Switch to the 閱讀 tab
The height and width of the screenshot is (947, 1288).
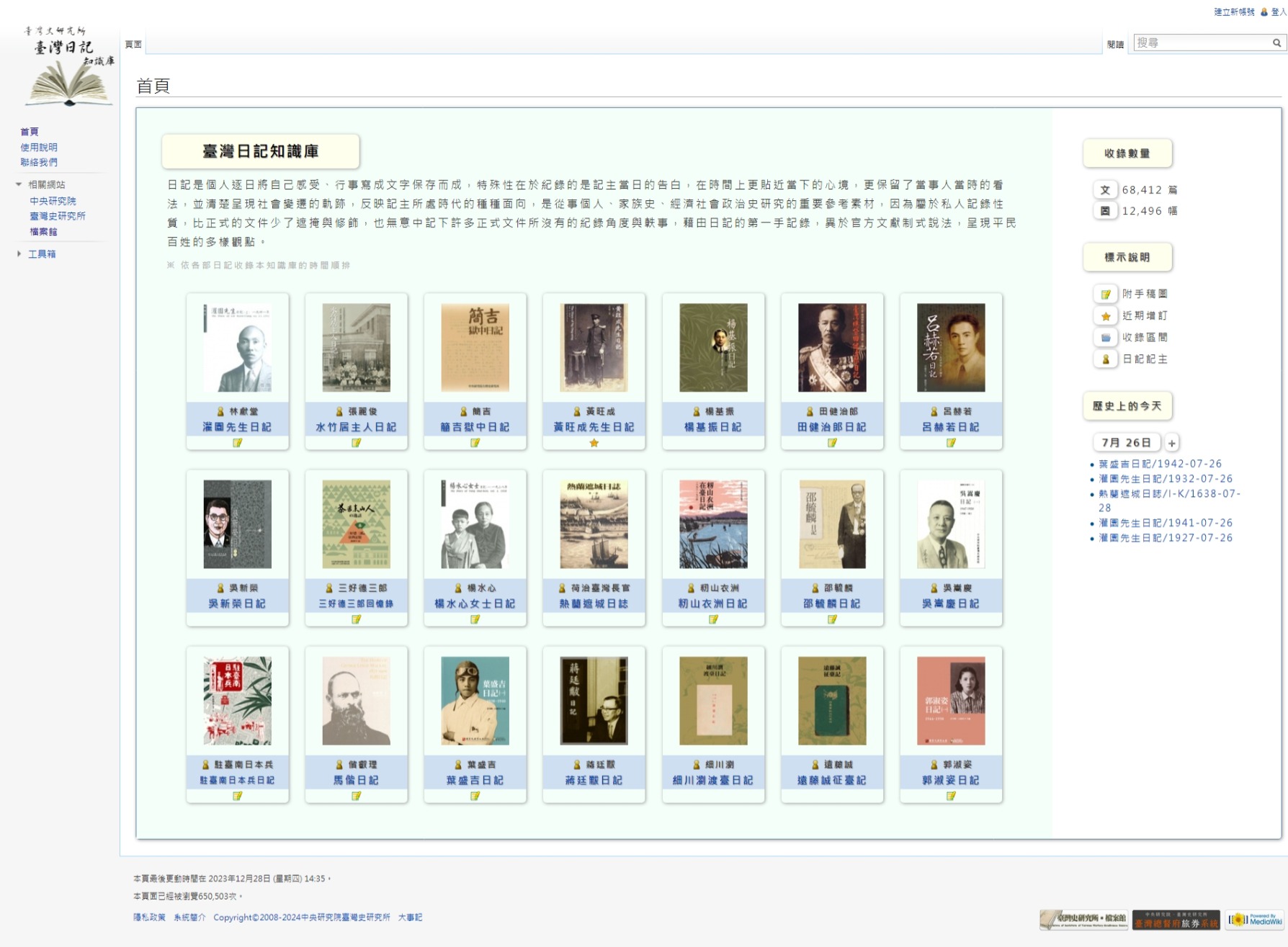click(1115, 45)
